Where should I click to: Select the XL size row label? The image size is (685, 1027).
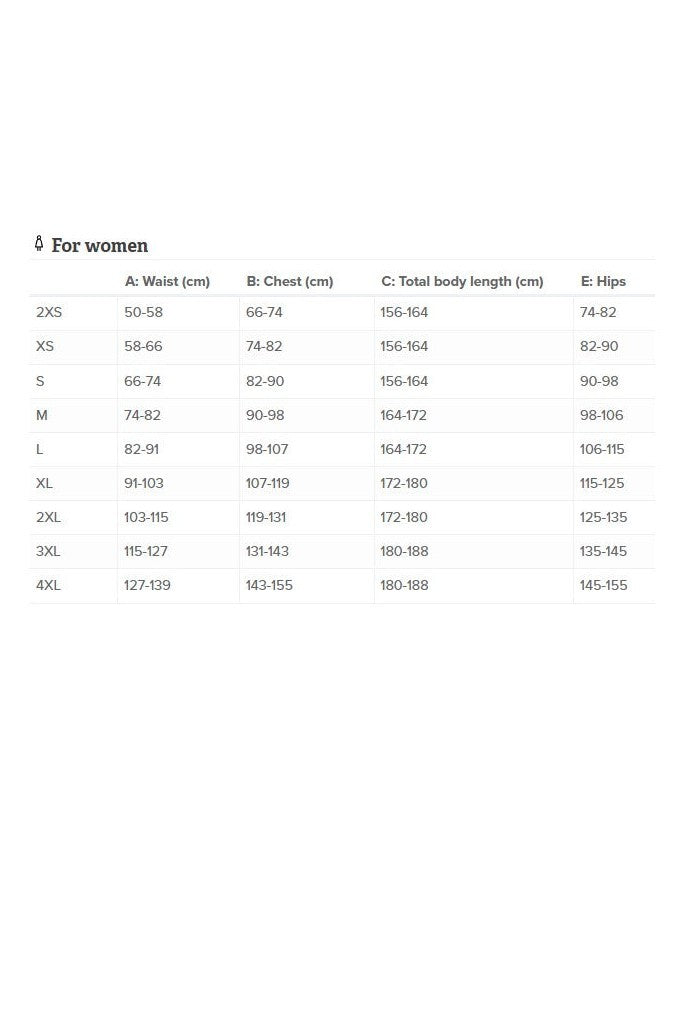(44, 483)
